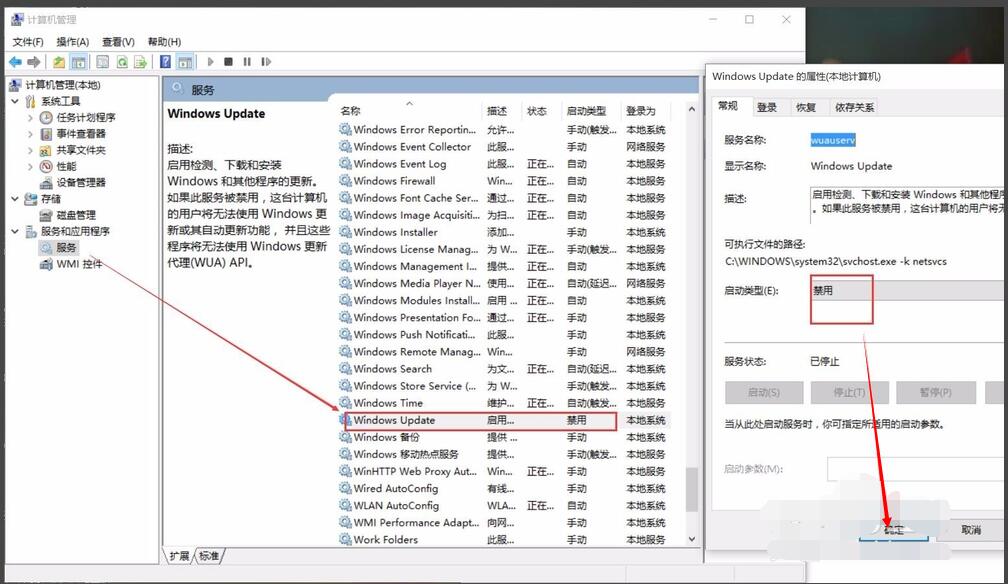1008x584 pixels.
Task: Click the Refresh icon in the toolbar
Action: tap(122, 62)
